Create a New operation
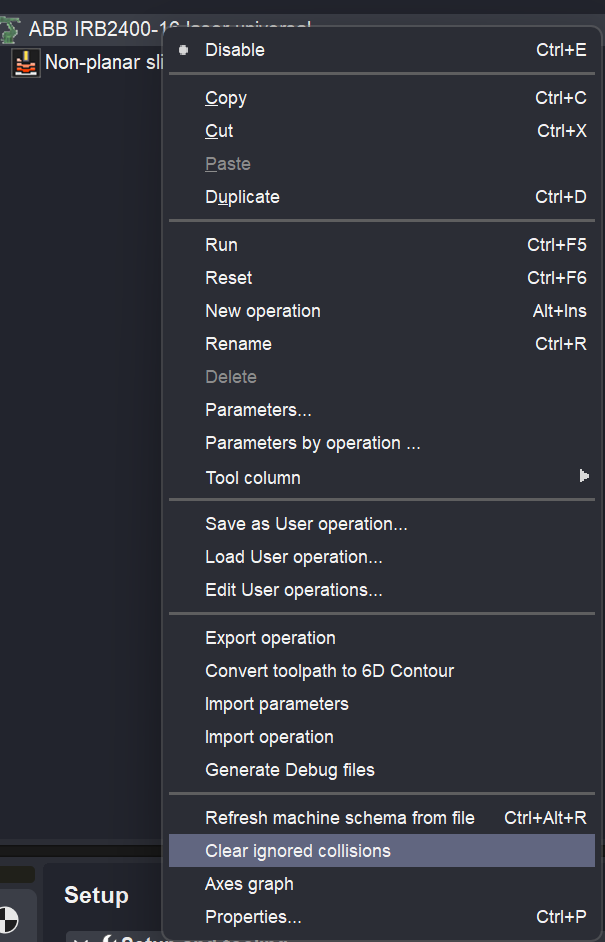 click(262, 311)
